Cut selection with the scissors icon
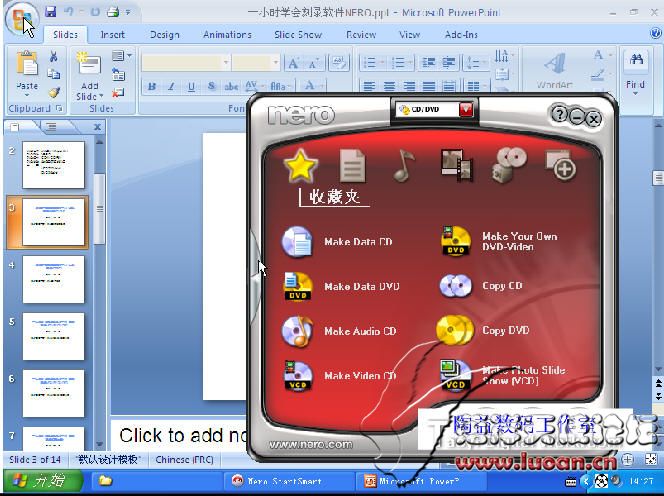Screen dimensions: 664x496 coord(53,56)
